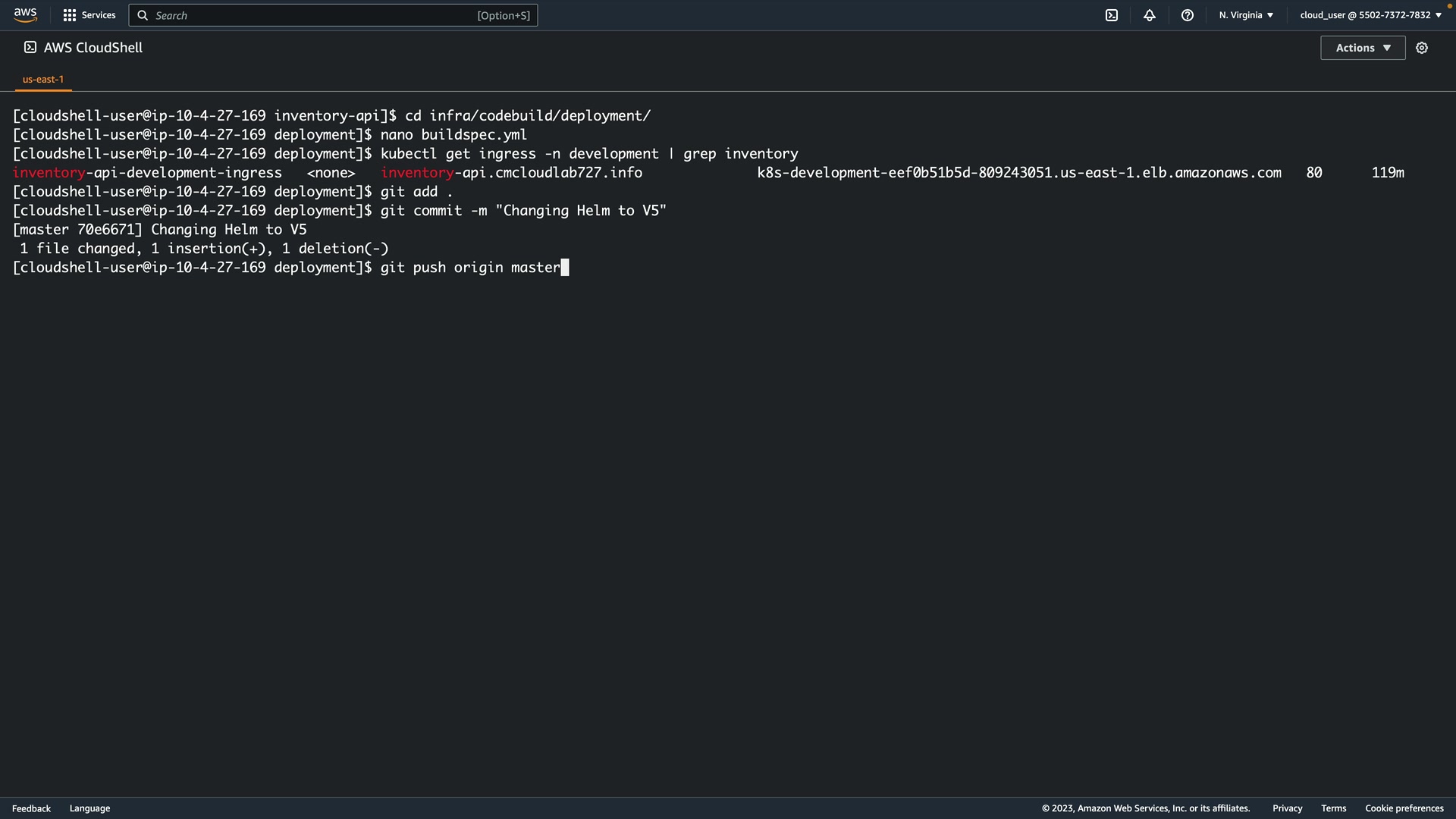This screenshot has height=819, width=1456.
Task: Click the AWS logo home icon
Action: [25, 15]
